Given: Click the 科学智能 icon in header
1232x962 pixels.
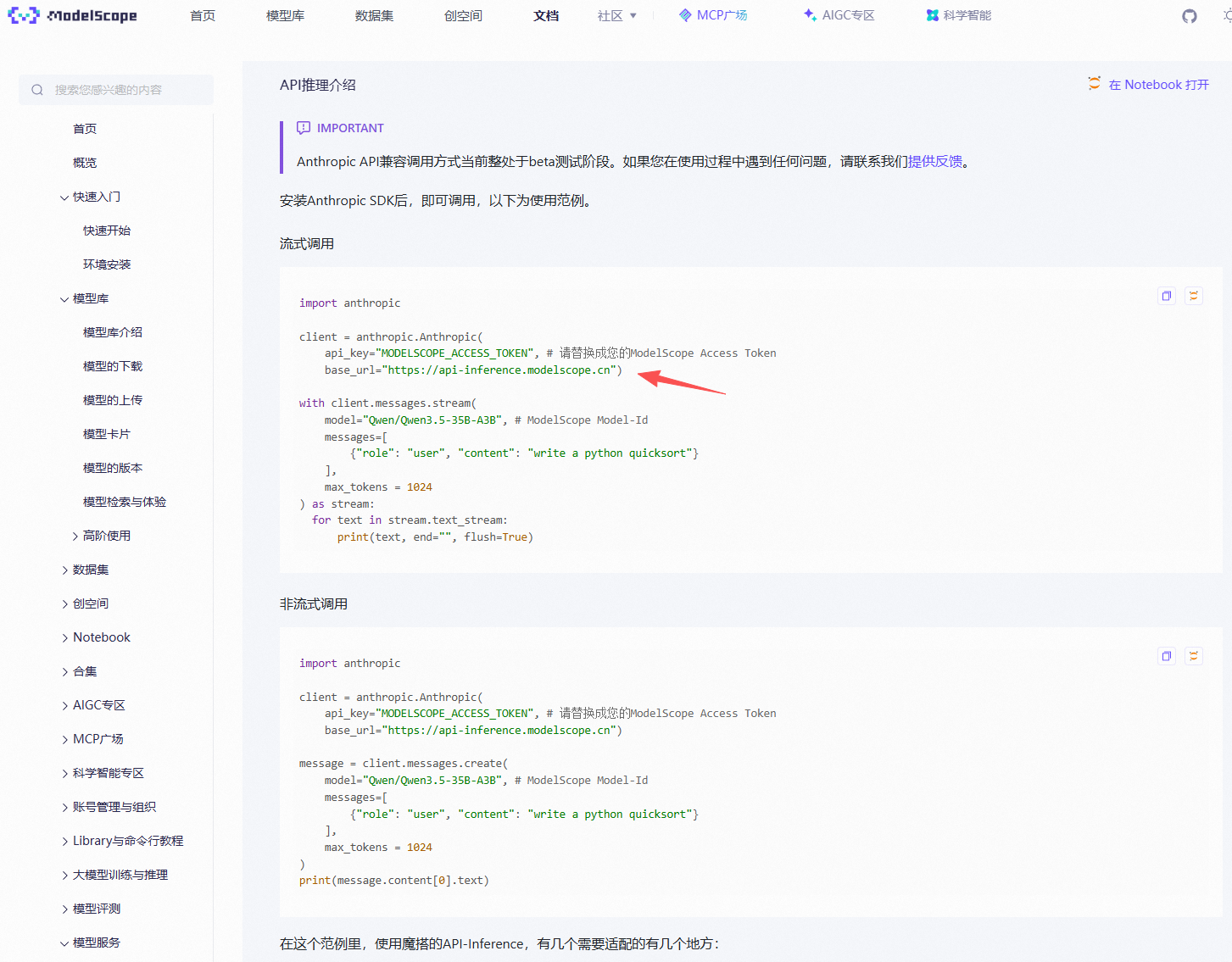Looking at the screenshot, I should (x=933, y=15).
